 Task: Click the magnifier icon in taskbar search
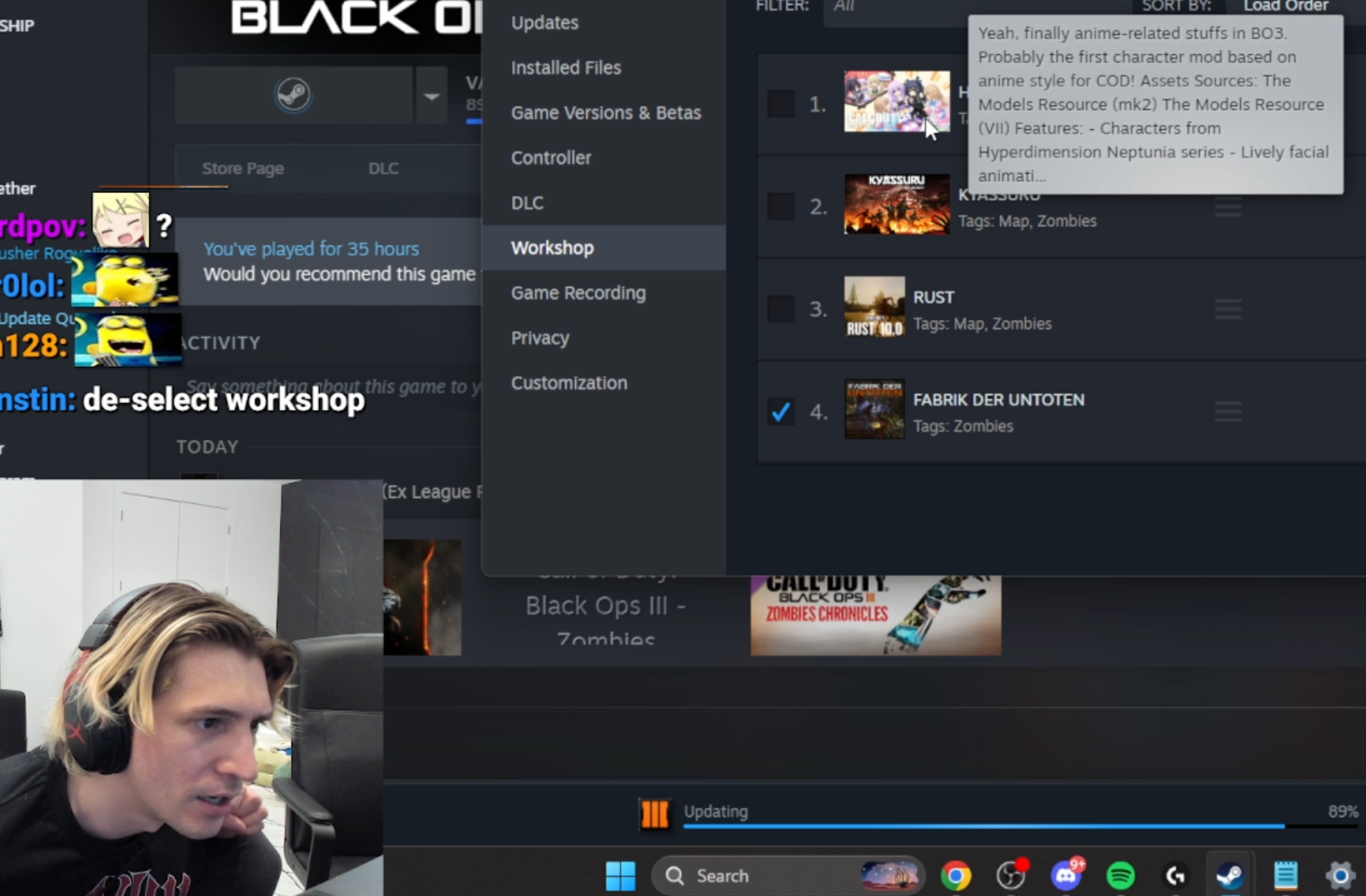pyautogui.click(x=675, y=876)
